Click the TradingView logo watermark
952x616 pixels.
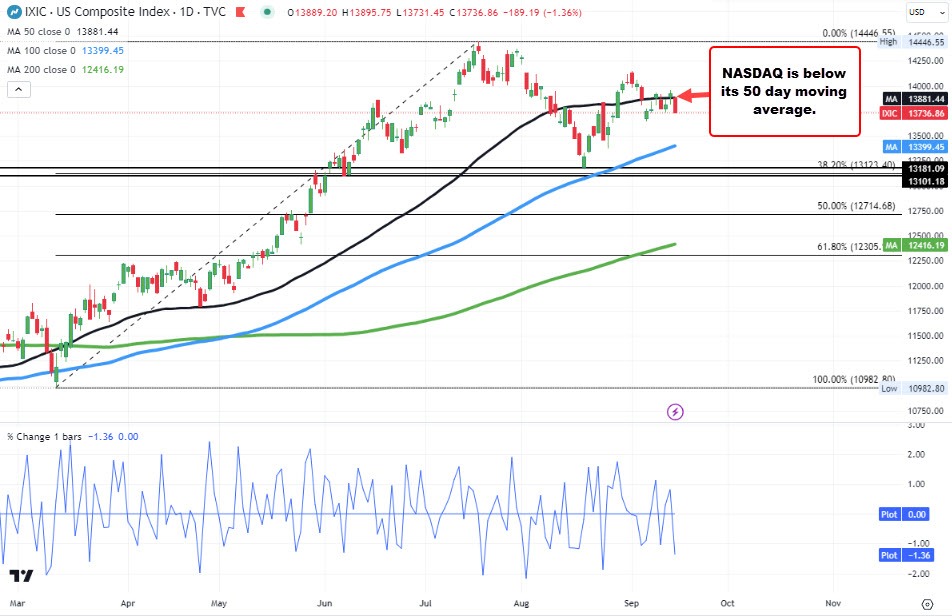(21, 574)
